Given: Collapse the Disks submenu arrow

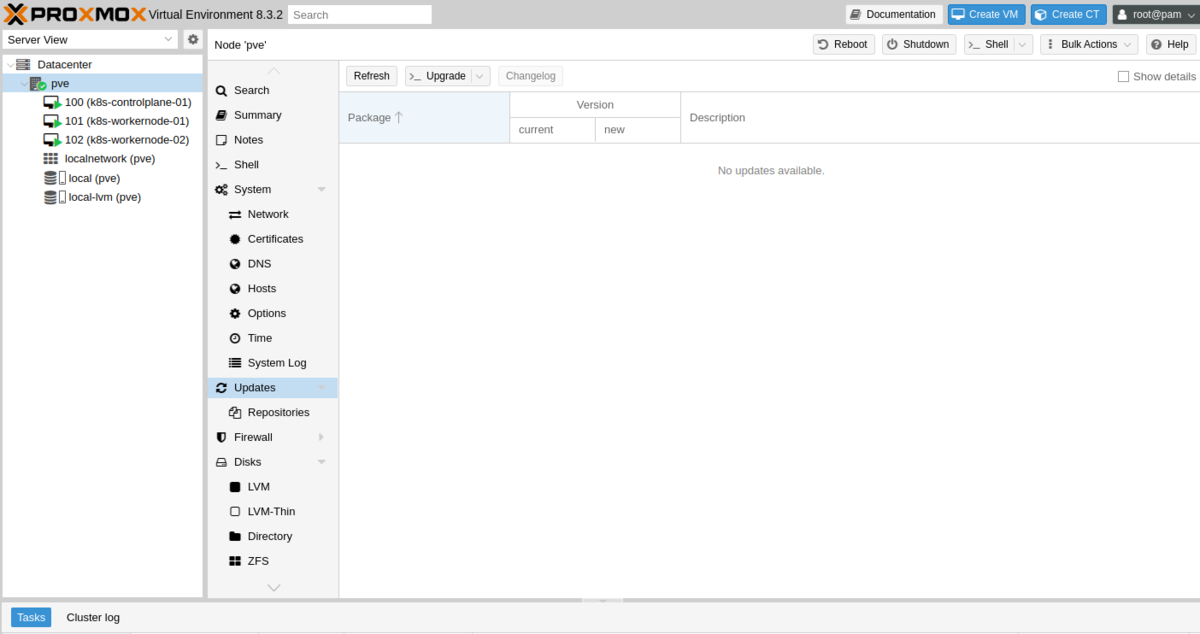Looking at the screenshot, I should (x=322, y=462).
